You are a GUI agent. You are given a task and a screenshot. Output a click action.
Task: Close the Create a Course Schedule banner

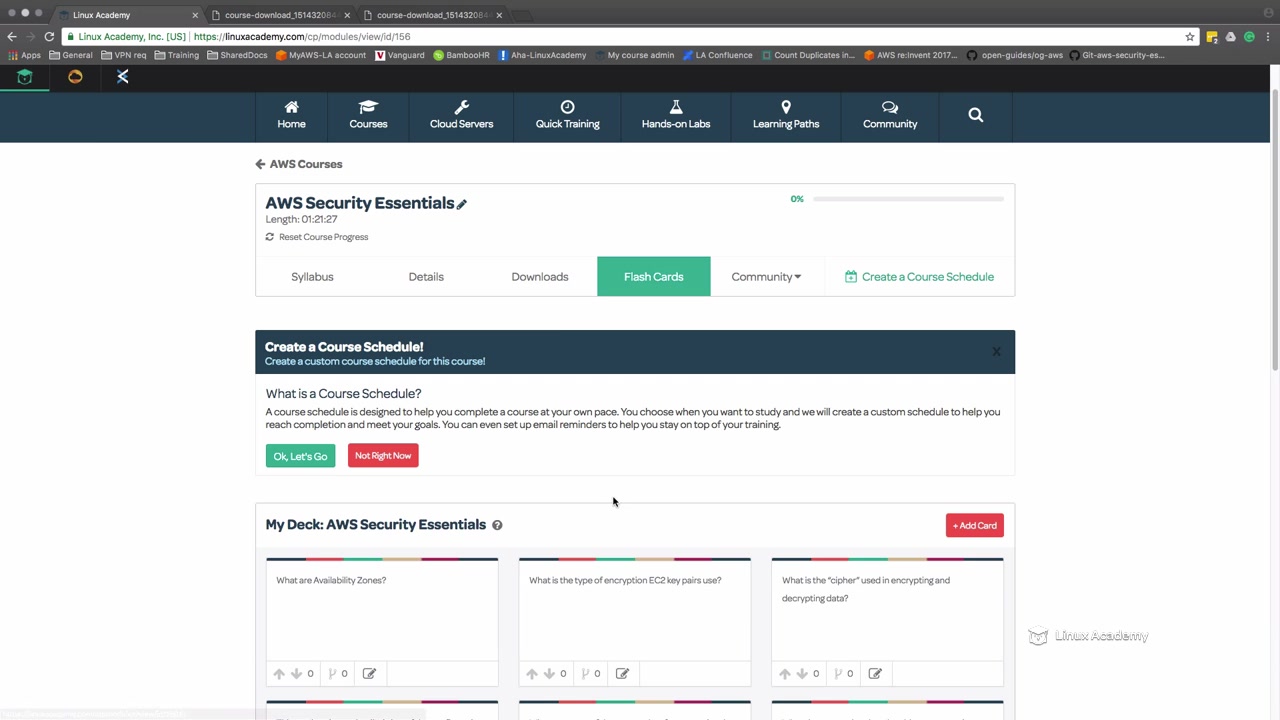point(996,352)
